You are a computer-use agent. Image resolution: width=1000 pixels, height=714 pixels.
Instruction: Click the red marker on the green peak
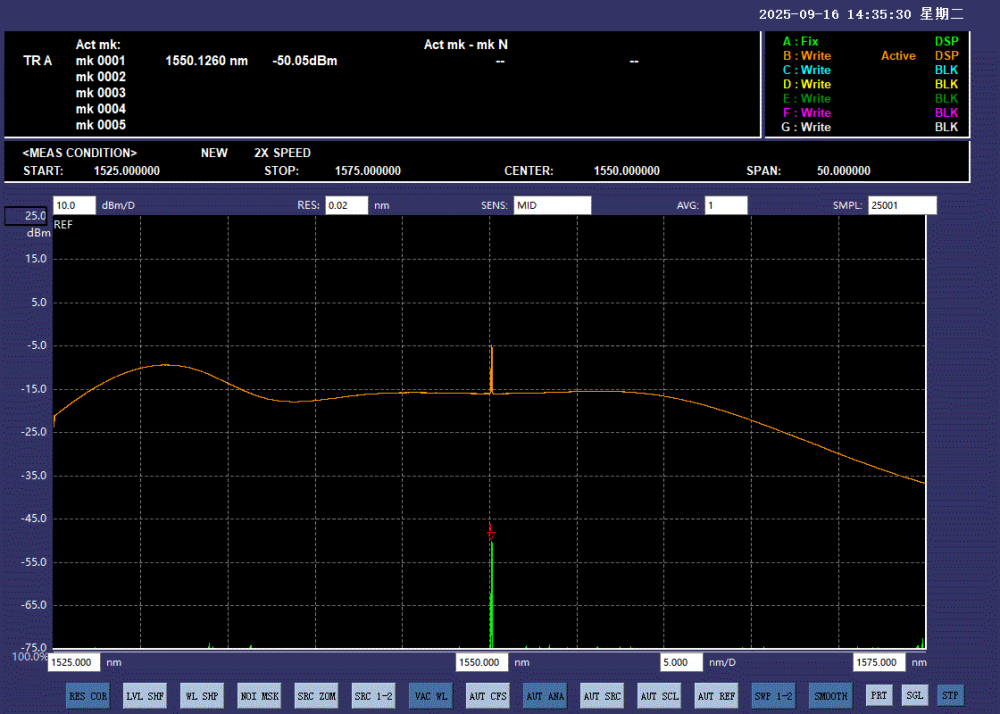[491, 534]
